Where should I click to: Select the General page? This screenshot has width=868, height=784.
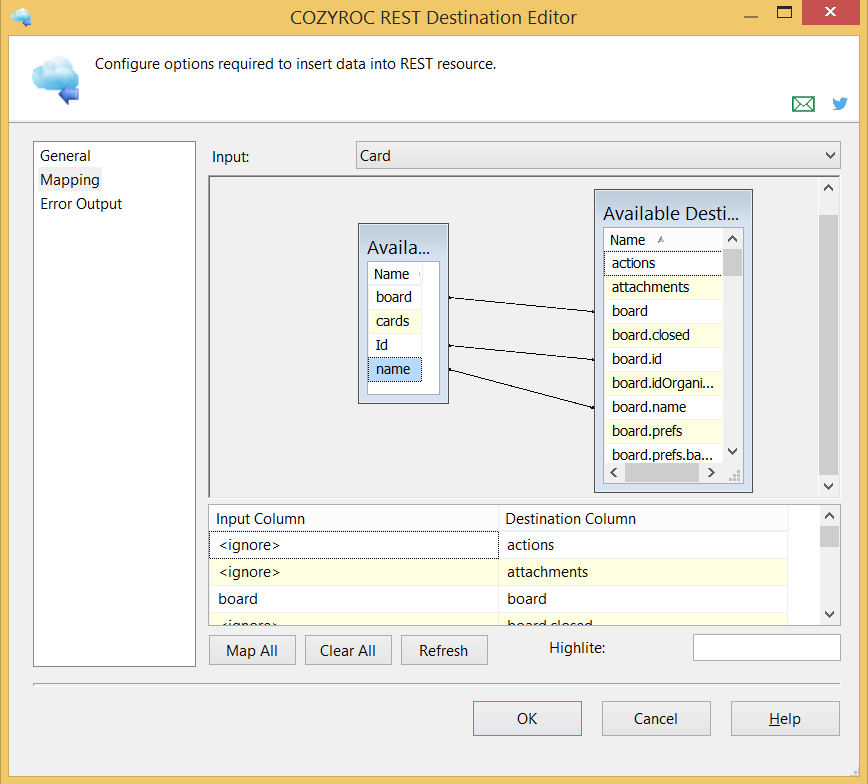click(65, 156)
